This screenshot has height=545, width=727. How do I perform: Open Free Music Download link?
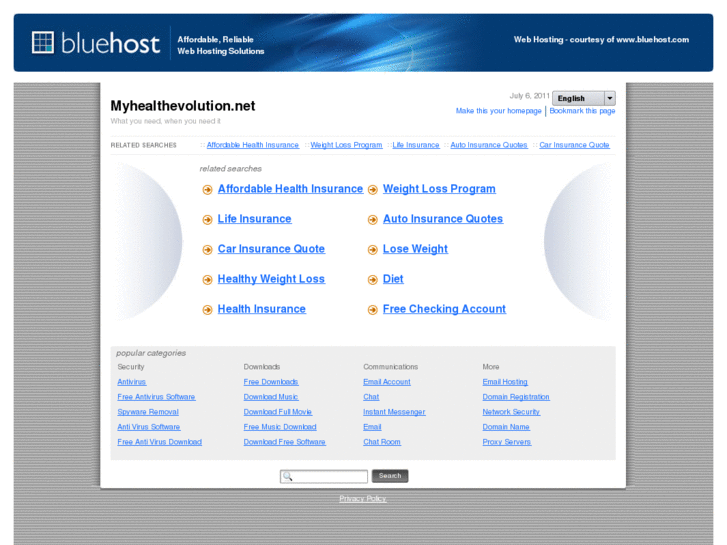pos(280,427)
